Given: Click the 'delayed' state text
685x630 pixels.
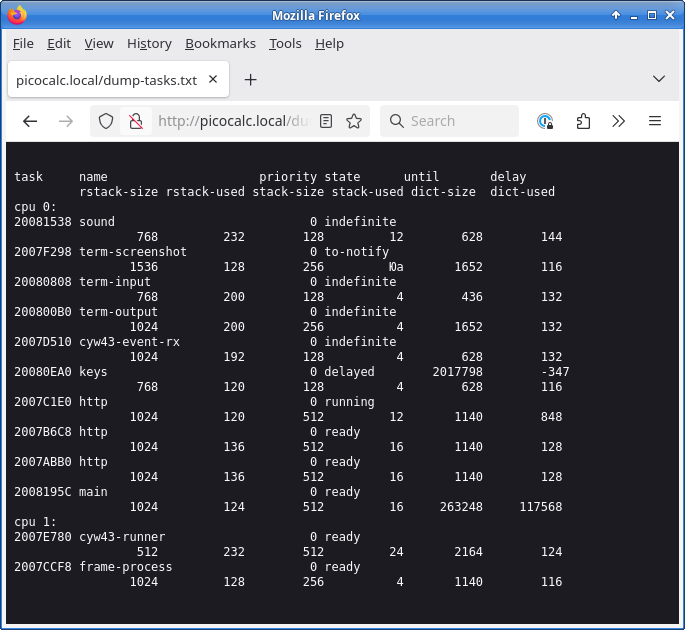Looking at the screenshot, I should point(349,372).
